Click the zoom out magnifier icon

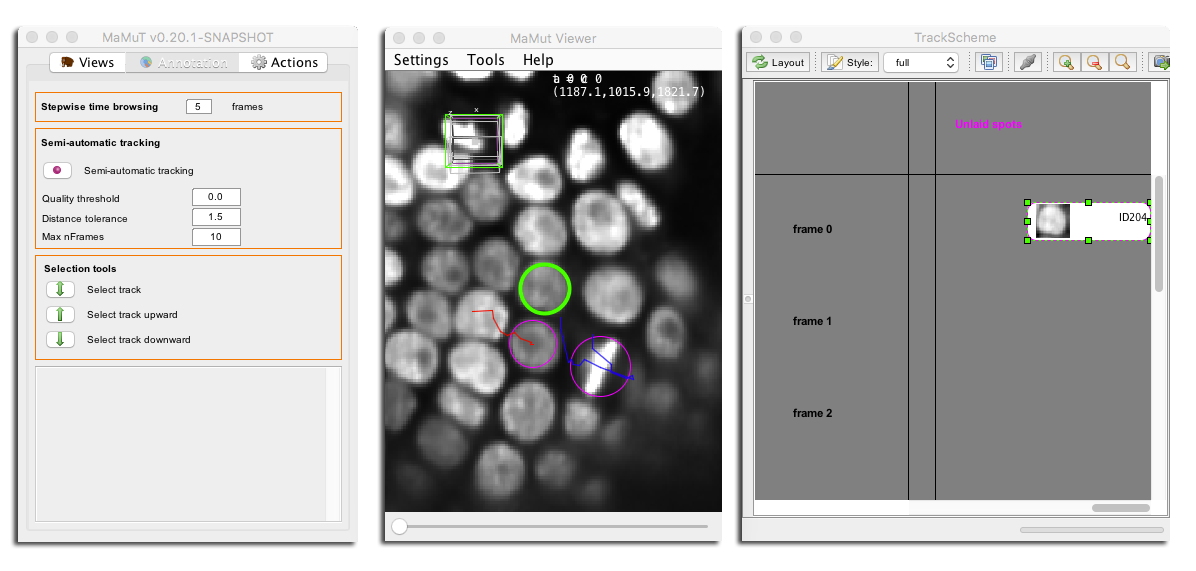[x=1094, y=63]
